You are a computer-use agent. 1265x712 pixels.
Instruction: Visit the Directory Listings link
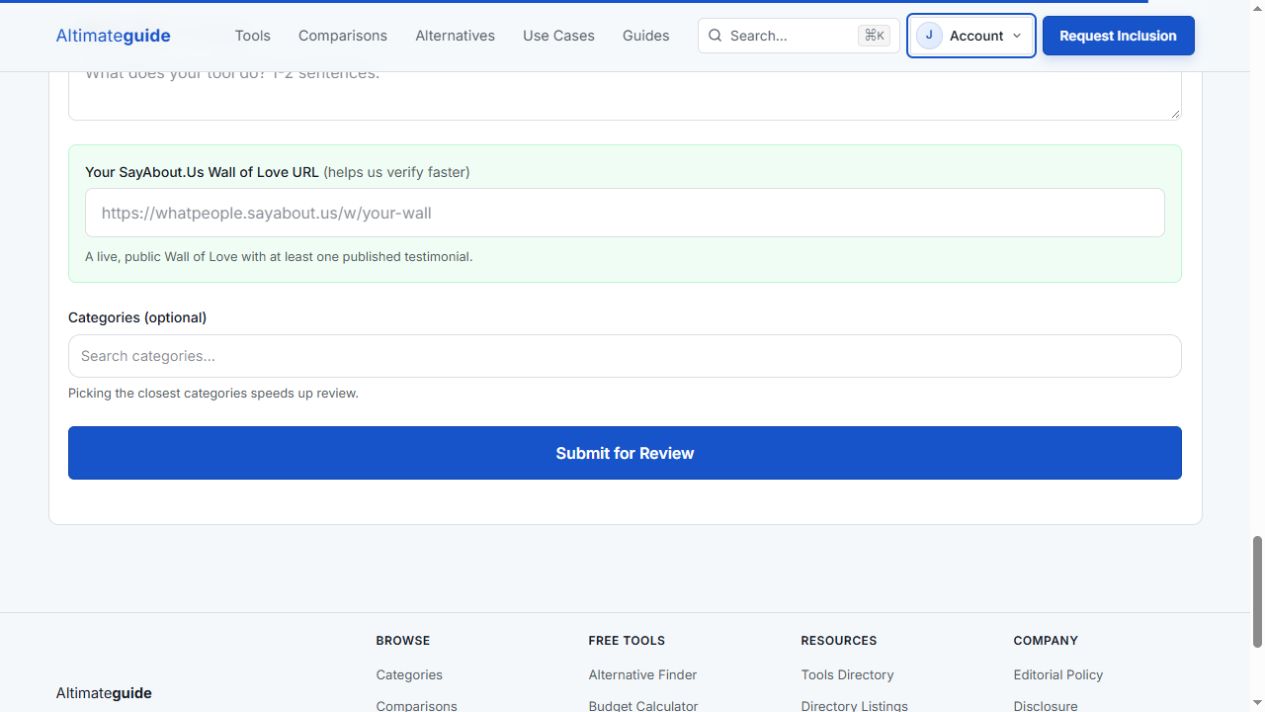pos(854,705)
